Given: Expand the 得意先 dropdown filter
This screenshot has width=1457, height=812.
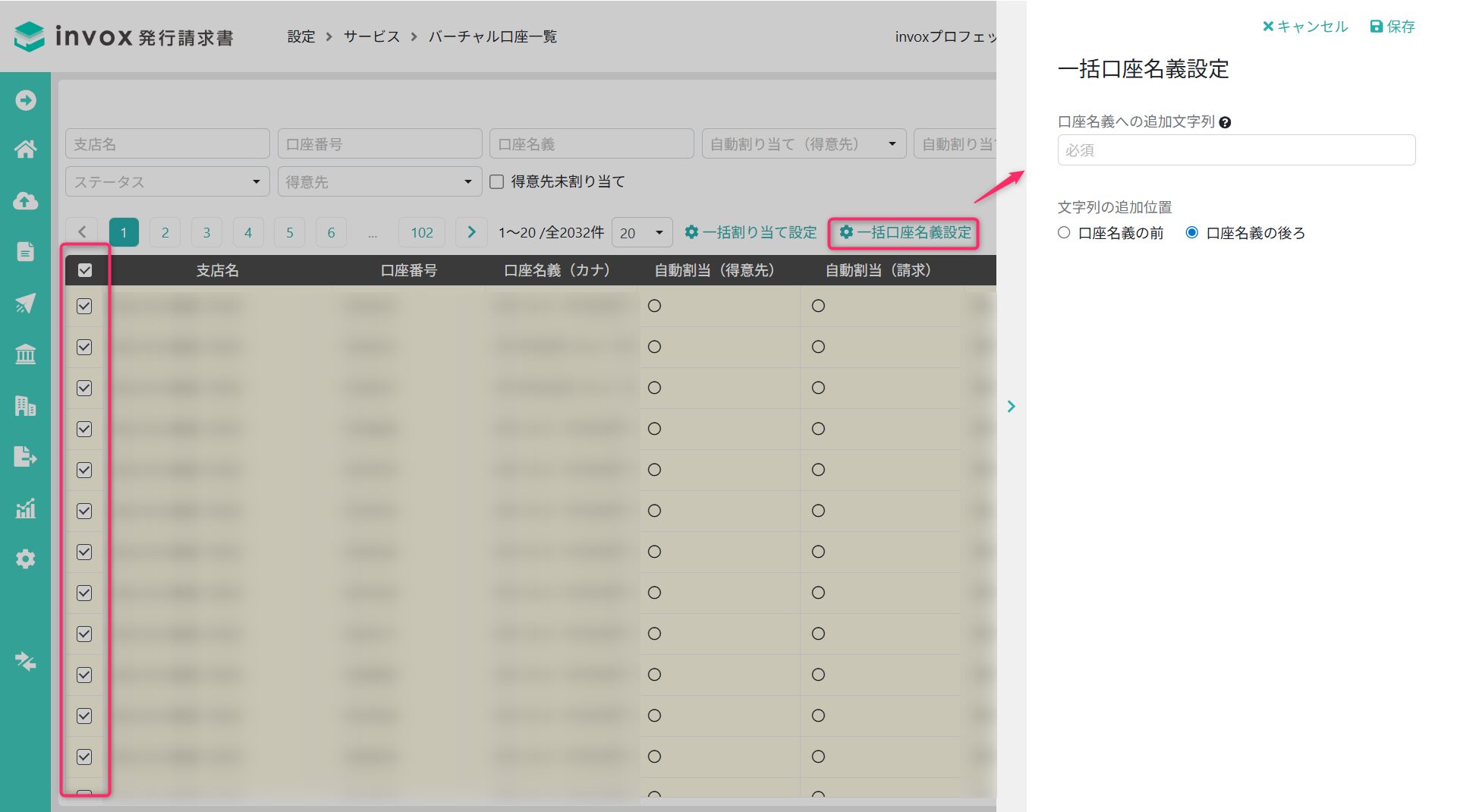Looking at the screenshot, I should coord(379,182).
